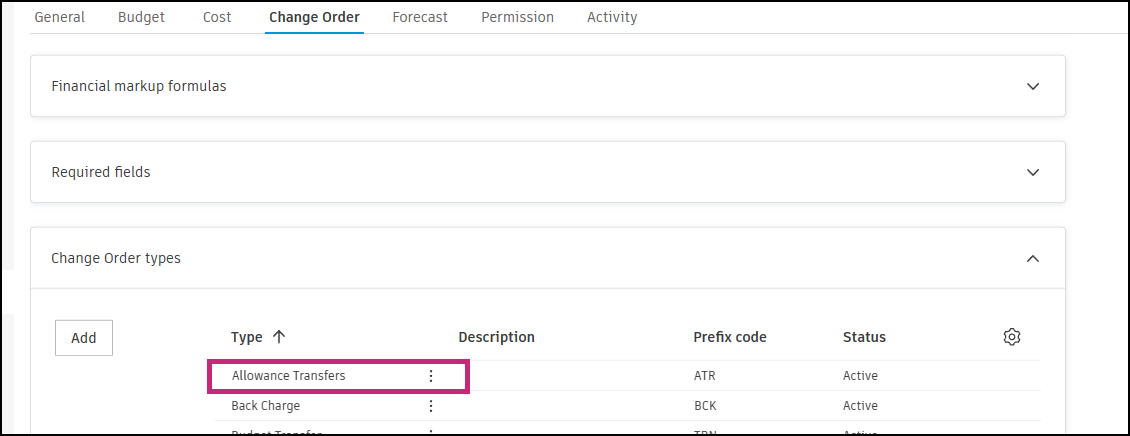
Task: Switch to the General tab
Action: click(x=60, y=17)
